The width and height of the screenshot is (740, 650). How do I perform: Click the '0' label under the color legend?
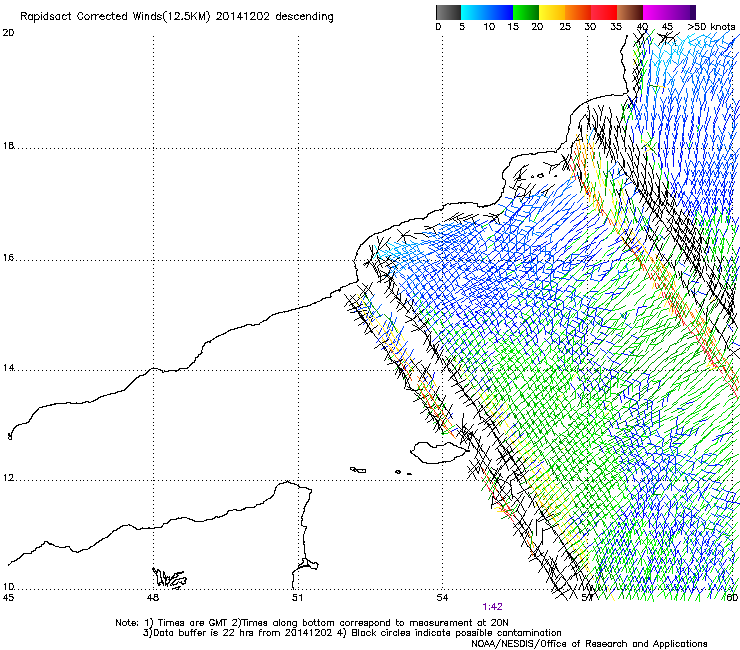coord(438,27)
